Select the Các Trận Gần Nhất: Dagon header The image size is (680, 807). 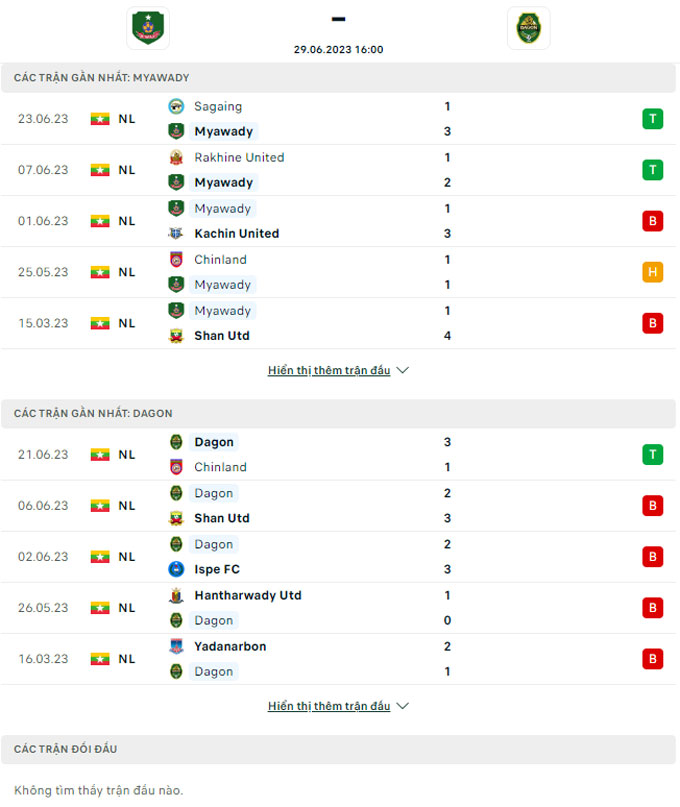tap(93, 414)
